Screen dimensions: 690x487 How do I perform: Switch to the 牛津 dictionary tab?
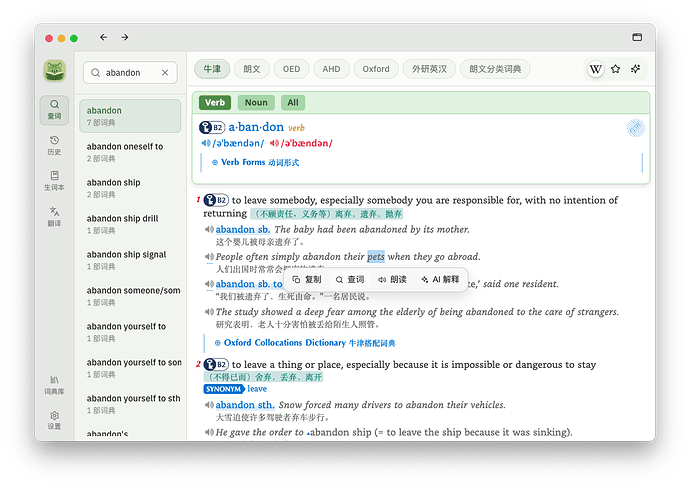(212, 69)
